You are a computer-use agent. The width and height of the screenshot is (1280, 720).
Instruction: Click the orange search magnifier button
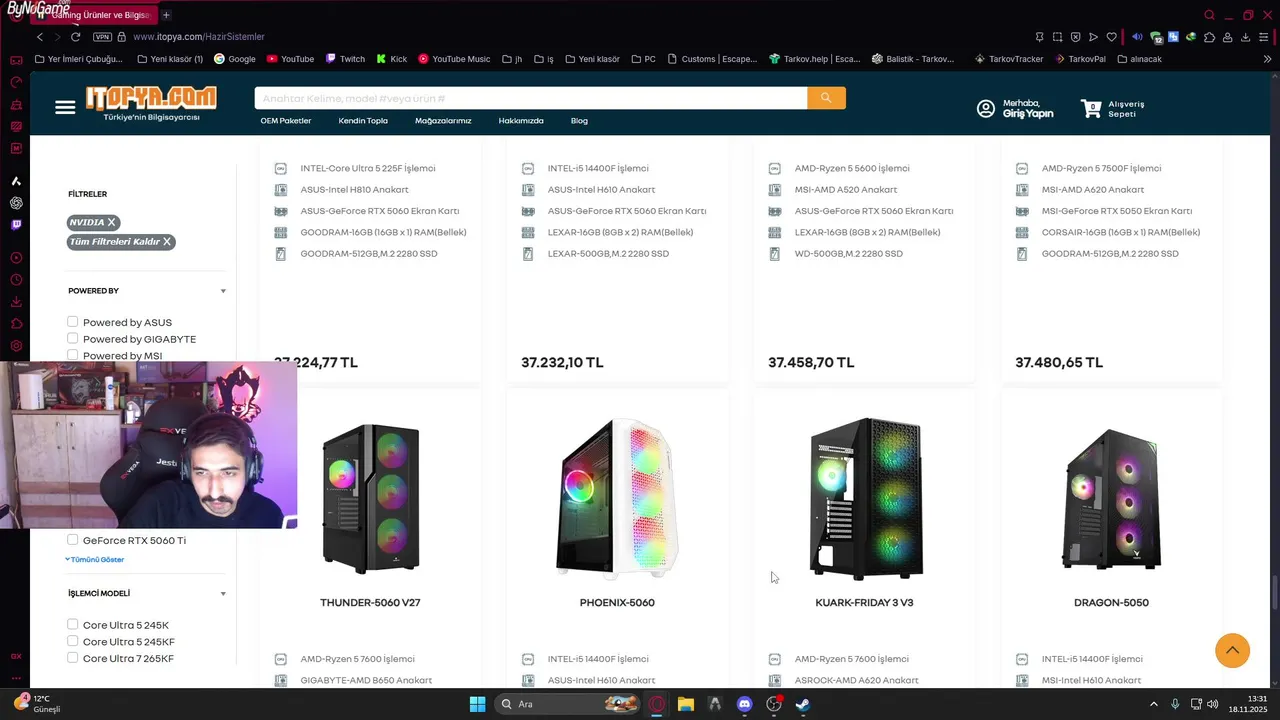(x=826, y=98)
